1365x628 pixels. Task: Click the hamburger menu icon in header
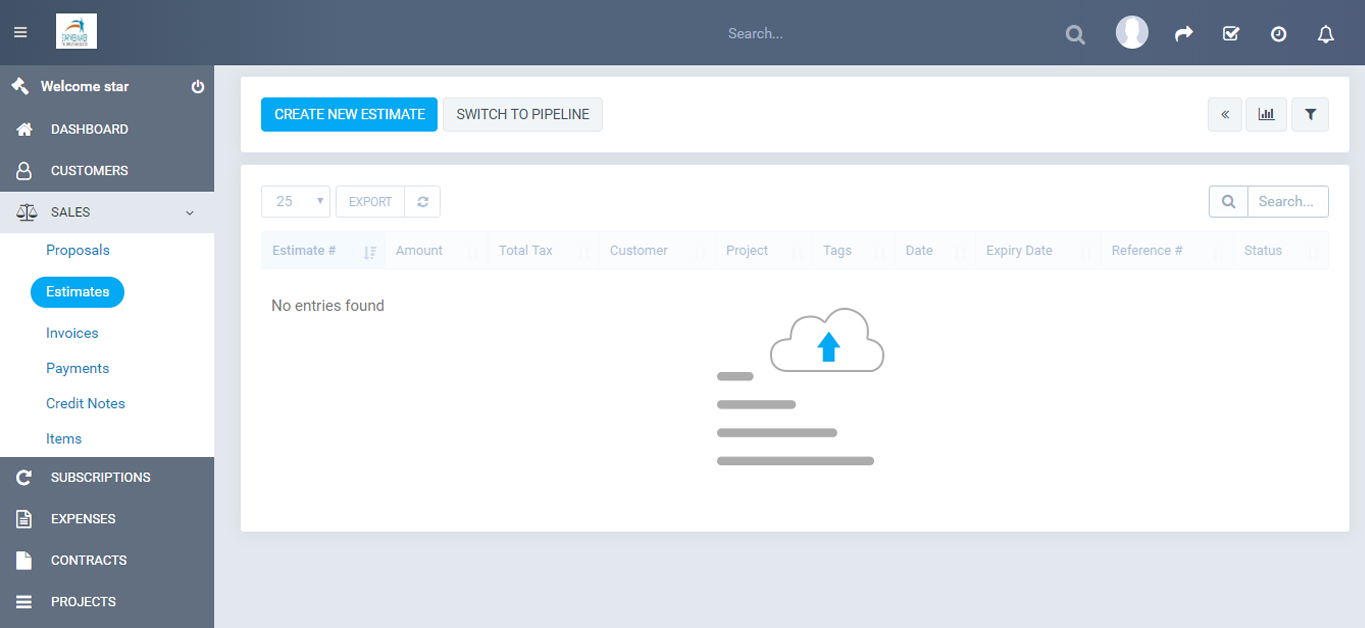tap(20, 33)
